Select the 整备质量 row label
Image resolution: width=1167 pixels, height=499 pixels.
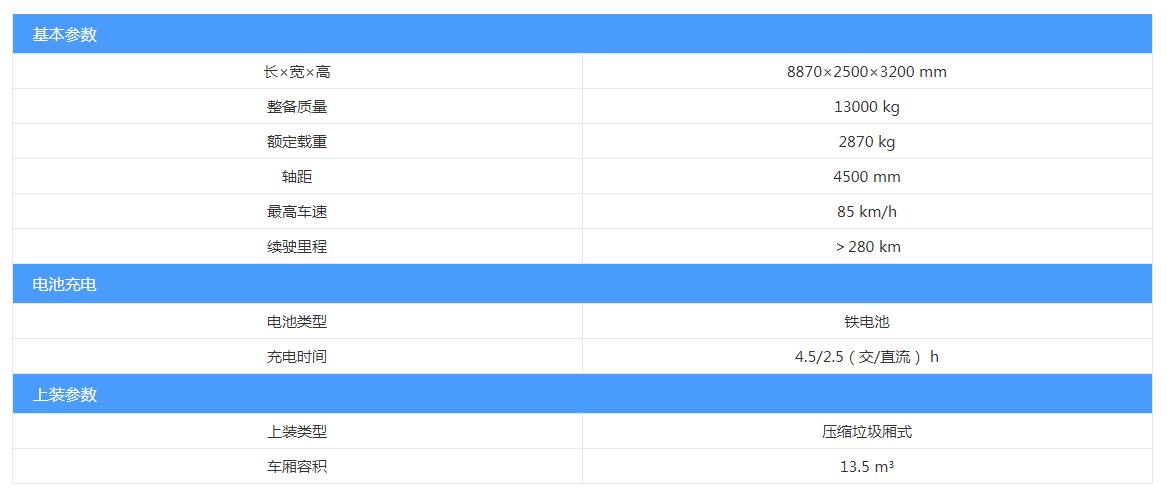pos(297,107)
